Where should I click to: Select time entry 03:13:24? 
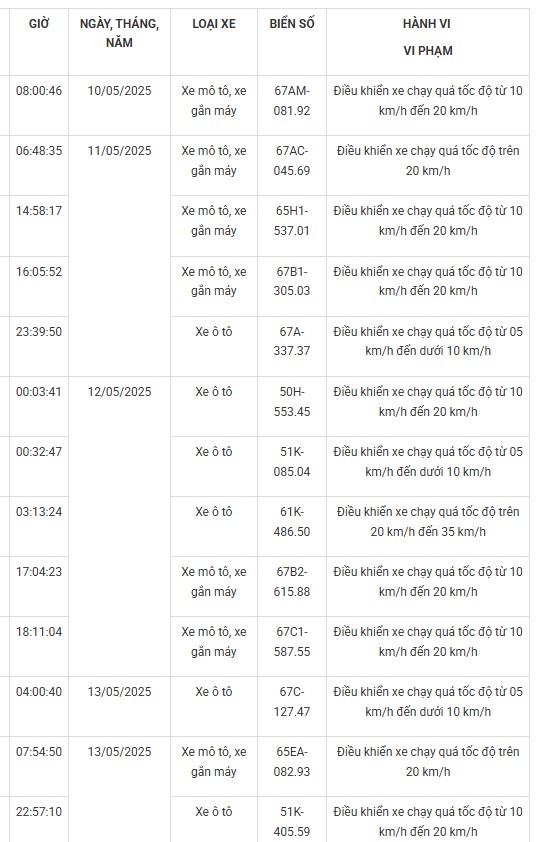[39, 512]
